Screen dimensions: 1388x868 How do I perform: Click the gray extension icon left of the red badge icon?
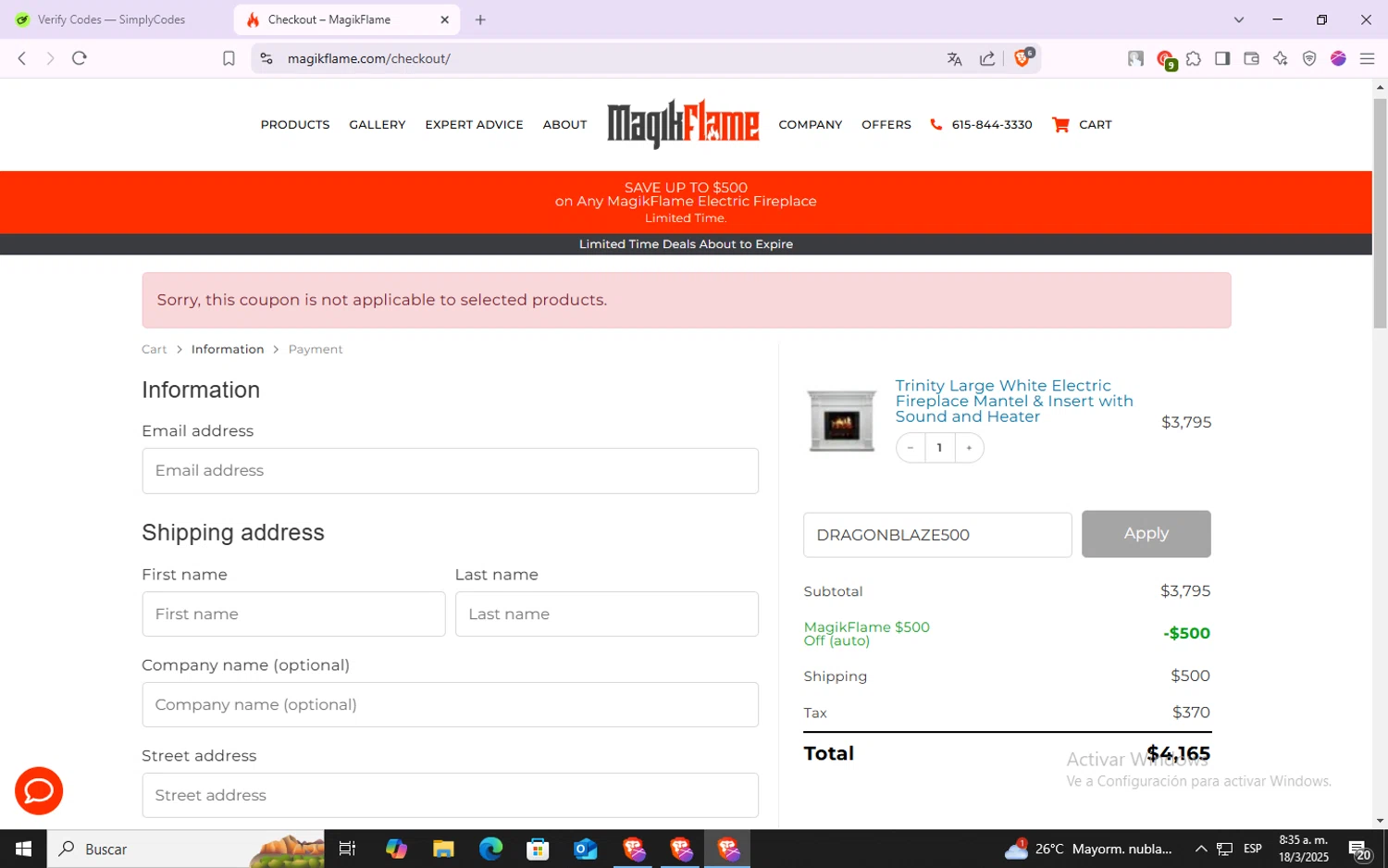coord(1135,58)
